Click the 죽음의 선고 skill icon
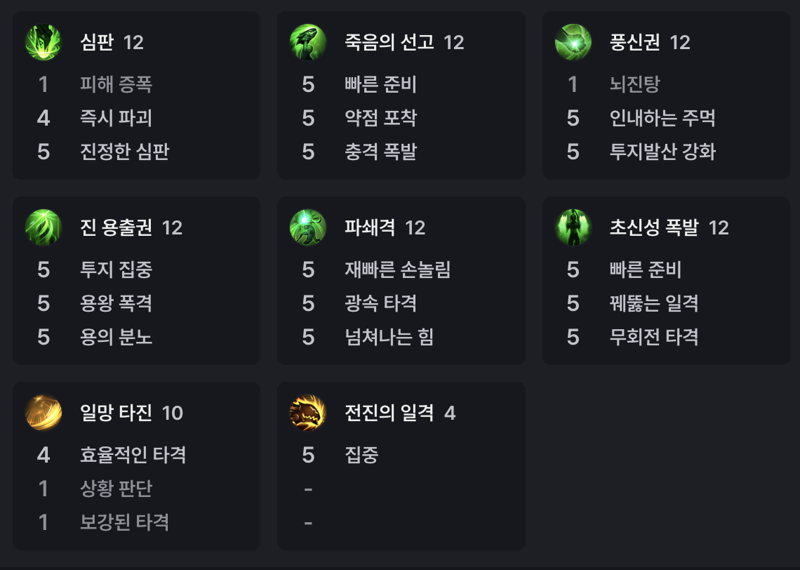The width and height of the screenshot is (800, 570). 308,42
